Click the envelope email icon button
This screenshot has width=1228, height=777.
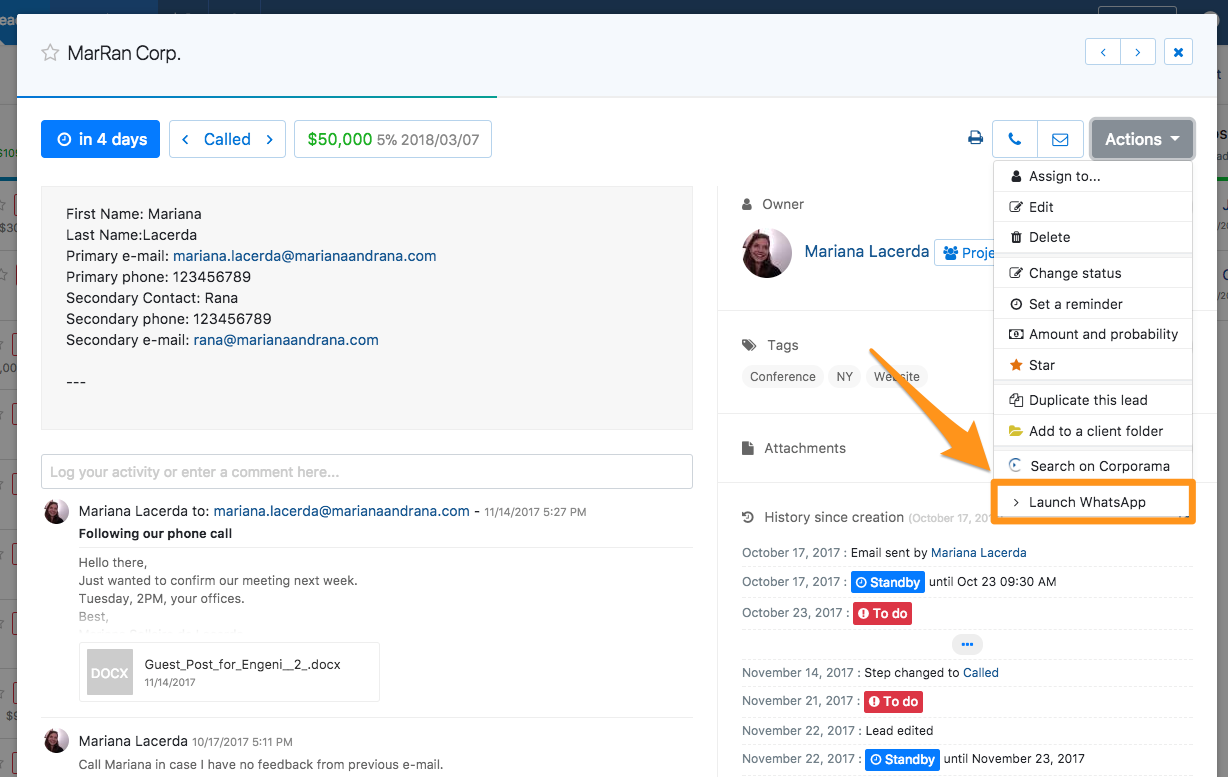(1060, 139)
